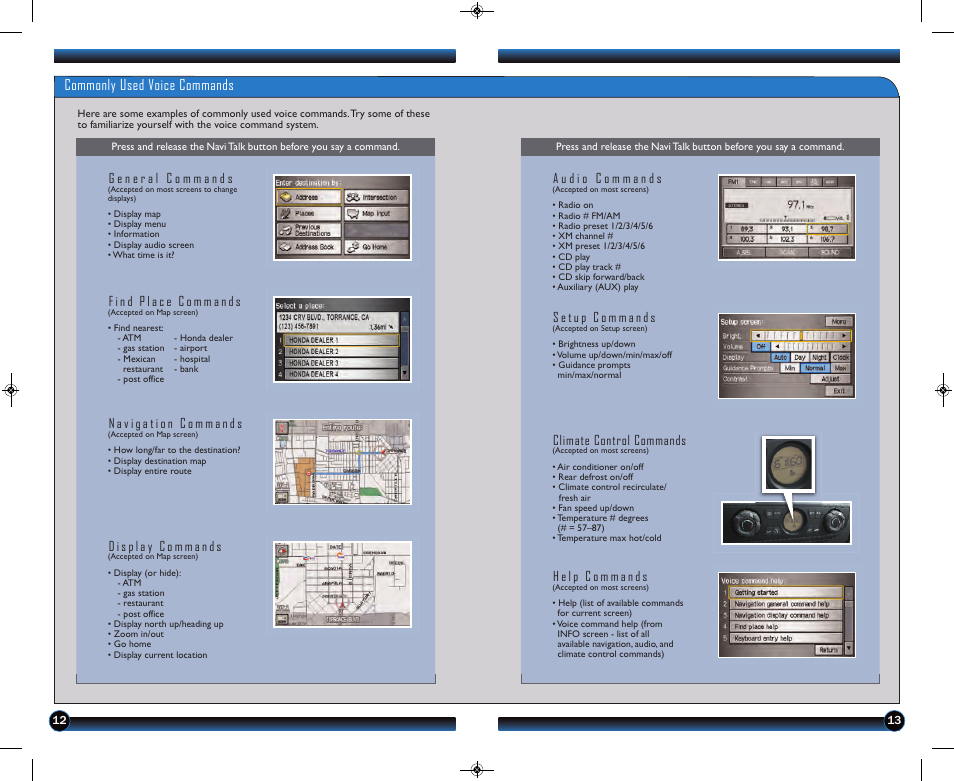Click the Navigation Commands heading
This screenshot has height=781, width=954.
(x=175, y=423)
